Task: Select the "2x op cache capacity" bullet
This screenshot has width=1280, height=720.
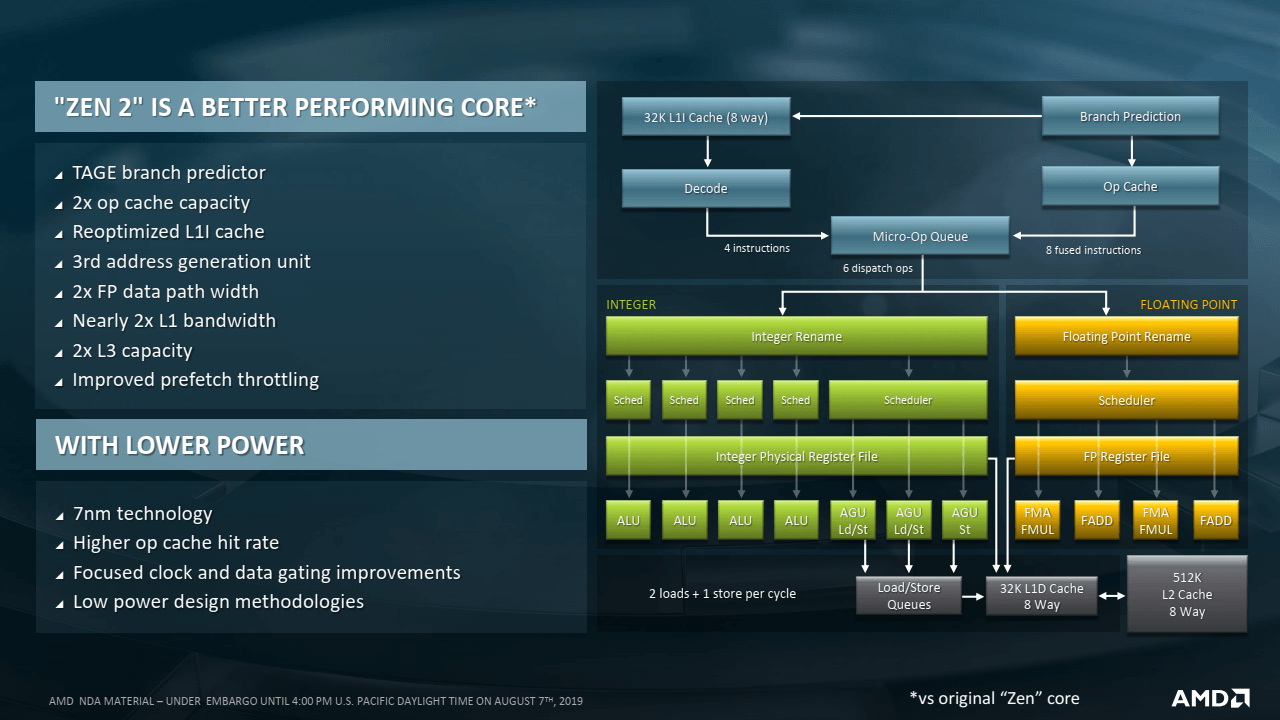Action: pyautogui.click(x=161, y=203)
